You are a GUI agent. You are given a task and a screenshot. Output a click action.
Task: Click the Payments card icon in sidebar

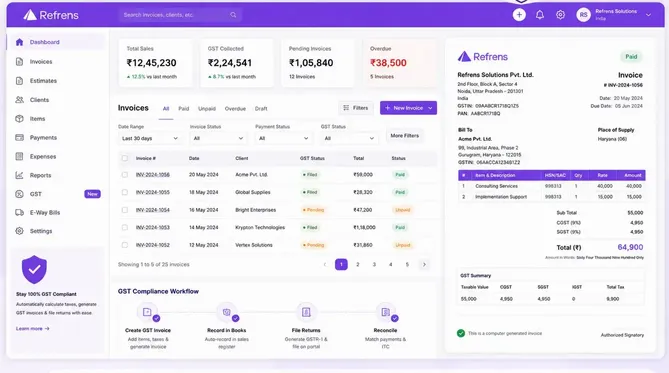point(19,137)
